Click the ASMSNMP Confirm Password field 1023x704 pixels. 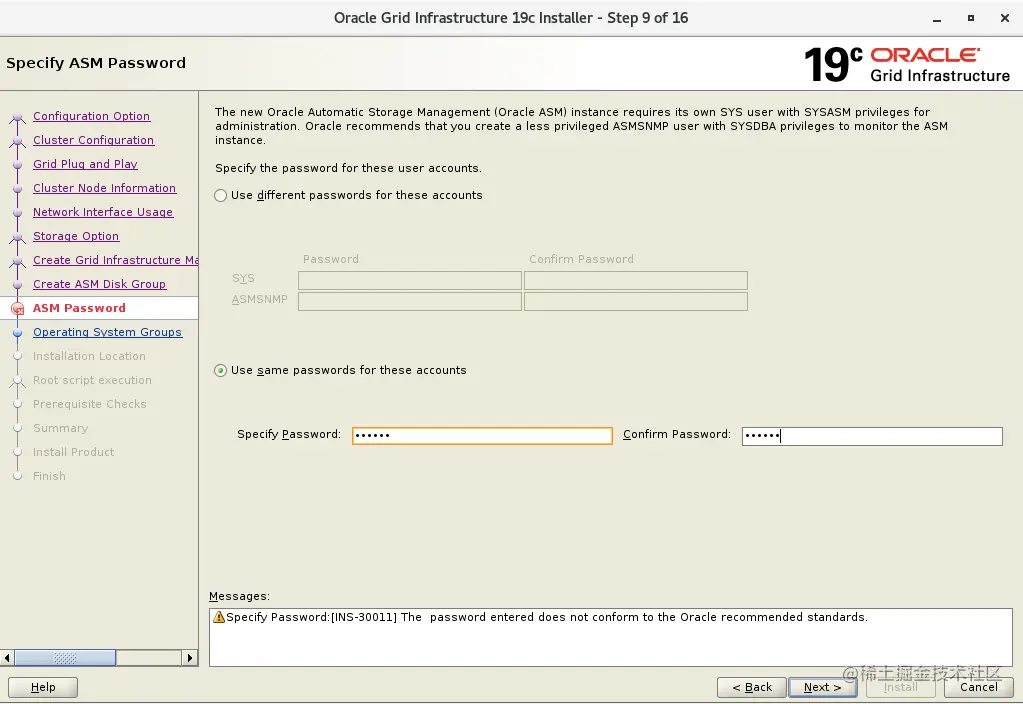click(635, 301)
